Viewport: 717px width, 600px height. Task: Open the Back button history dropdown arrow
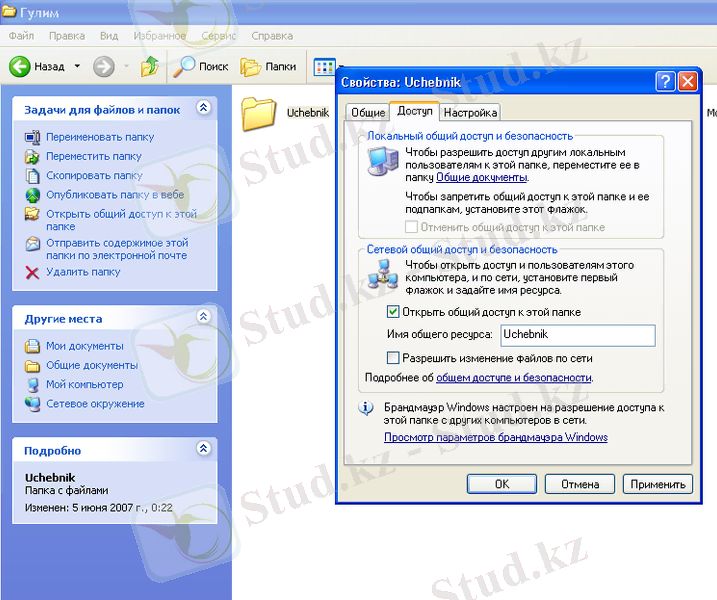(x=77, y=67)
